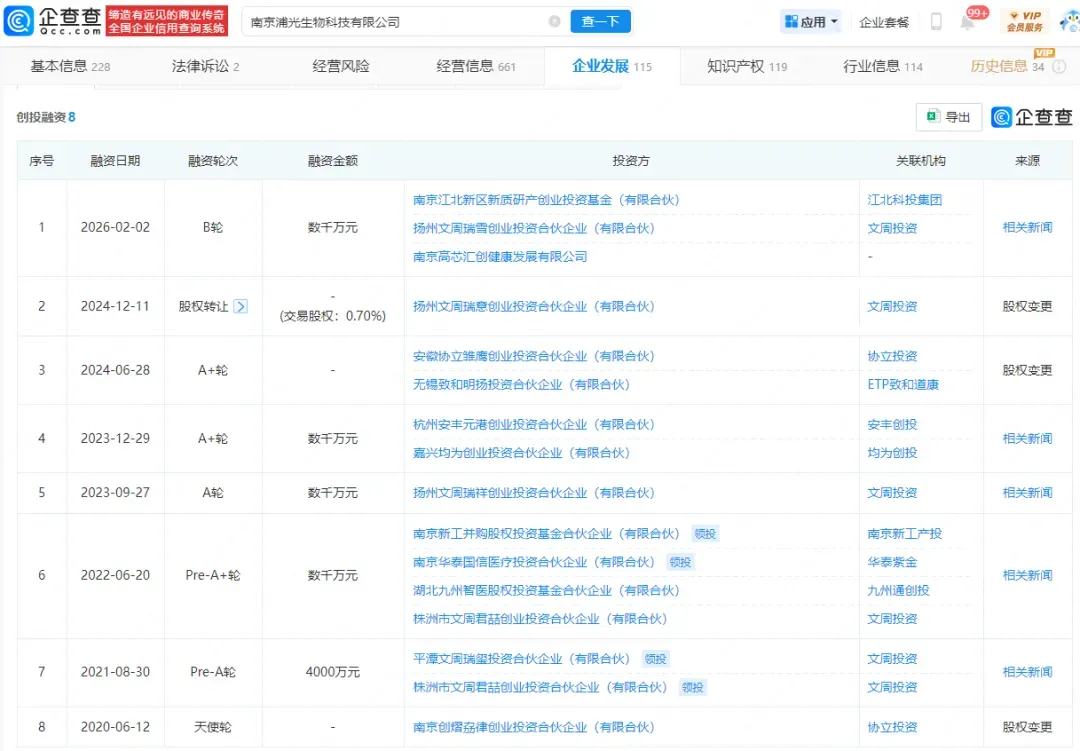Open notifications bell with 99+ badge
This screenshot has width=1080, height=751.
[968, 22]
